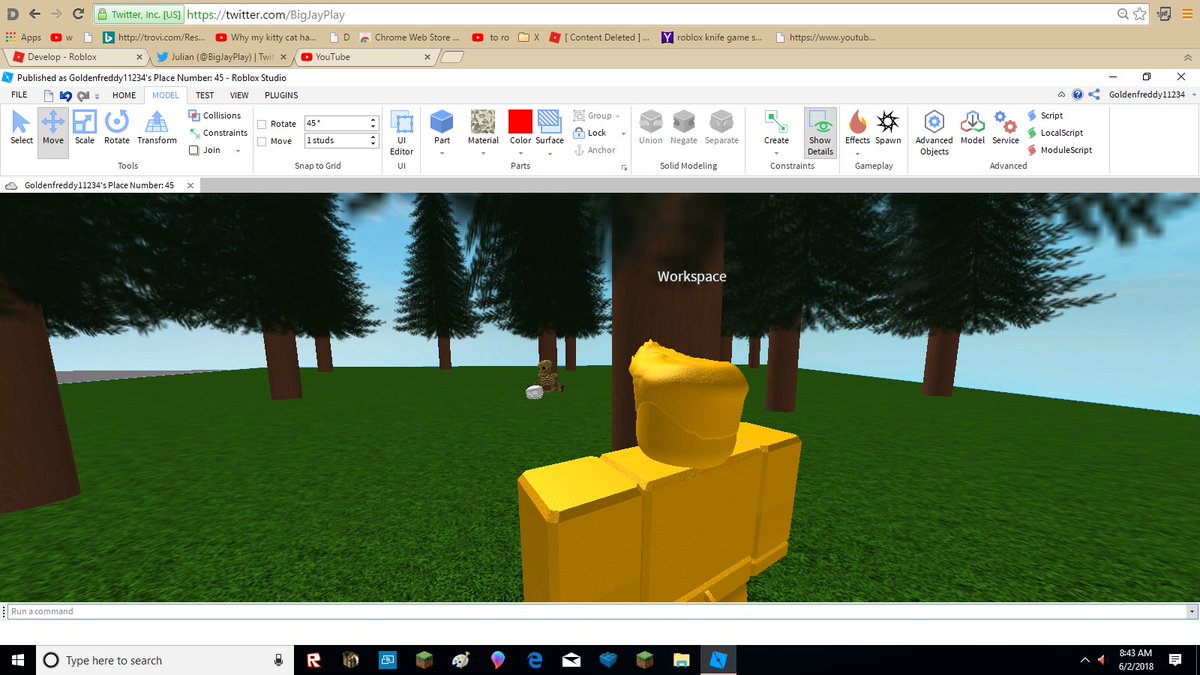Screen dimensions: 1200x675
Task: Expand the Material dropdown arrow
Action: coord(483,154)
